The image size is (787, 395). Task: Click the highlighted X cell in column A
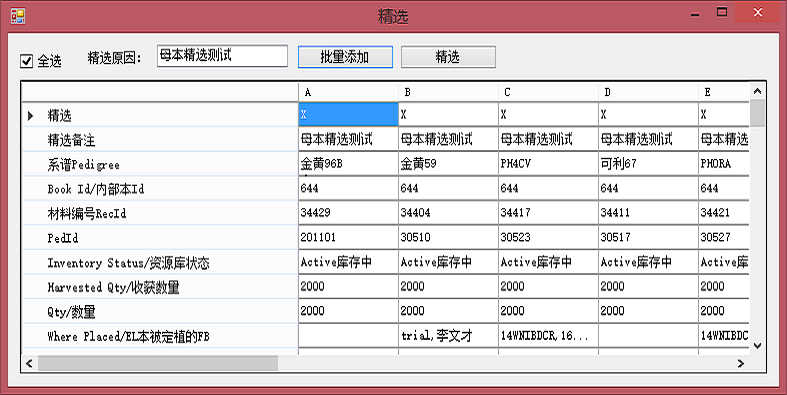pyautogui.click(x=348, y=114)
